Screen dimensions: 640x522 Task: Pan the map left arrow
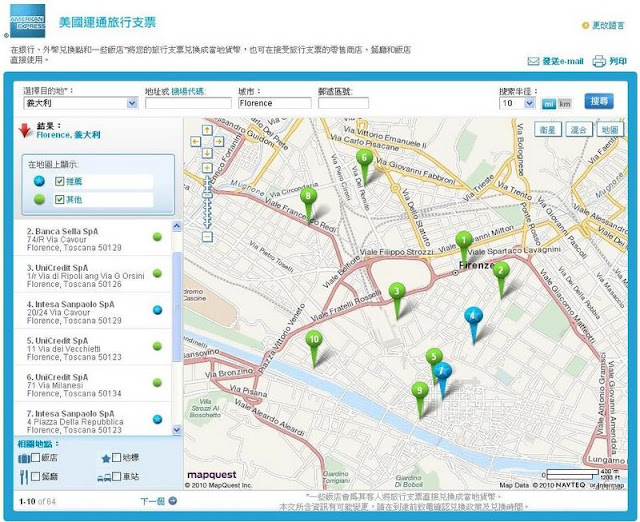[196, 142]
